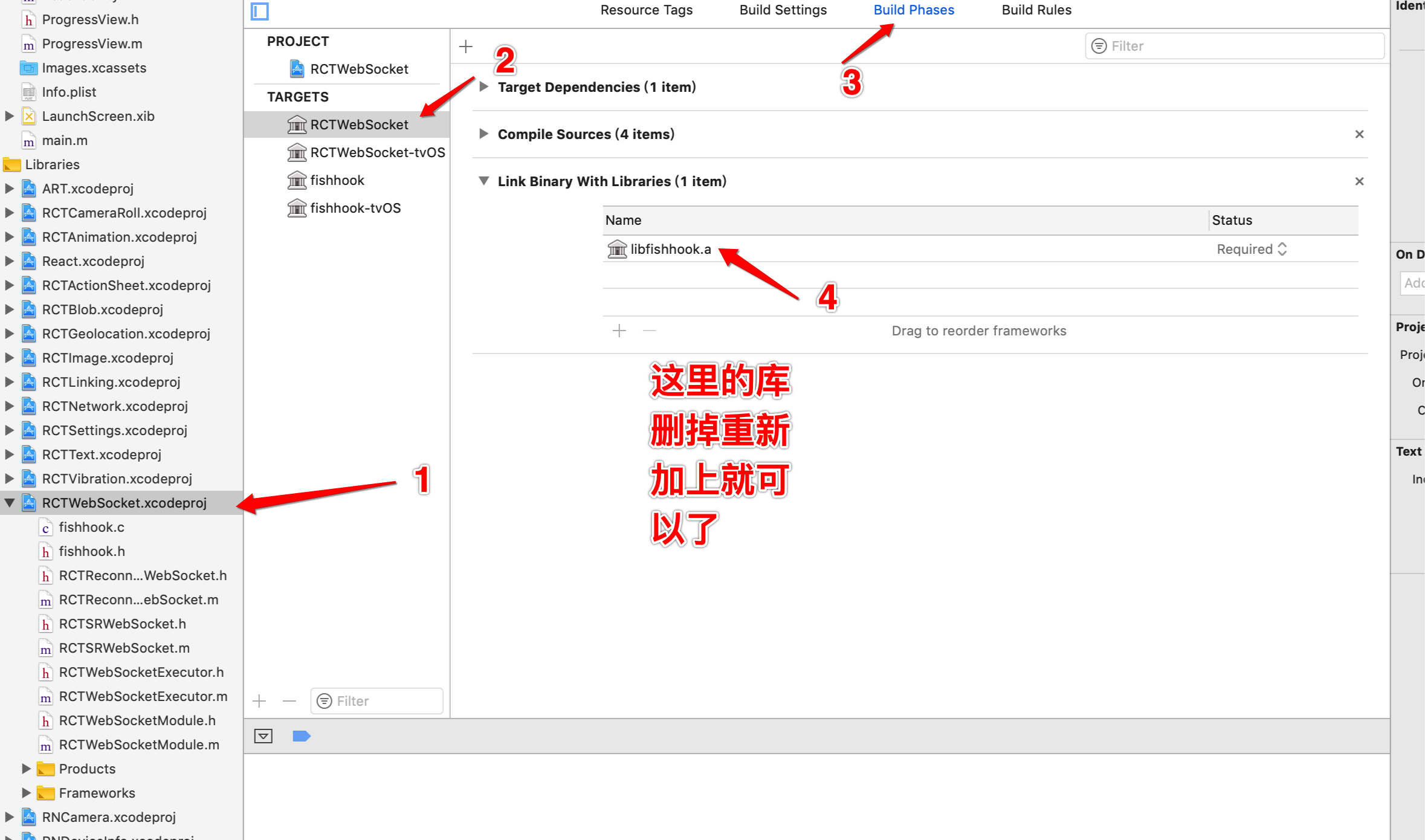Expand Compile Sources section
Image resolution: width=1425 pixels, height=840 pixels.
[x=483, y=134]
